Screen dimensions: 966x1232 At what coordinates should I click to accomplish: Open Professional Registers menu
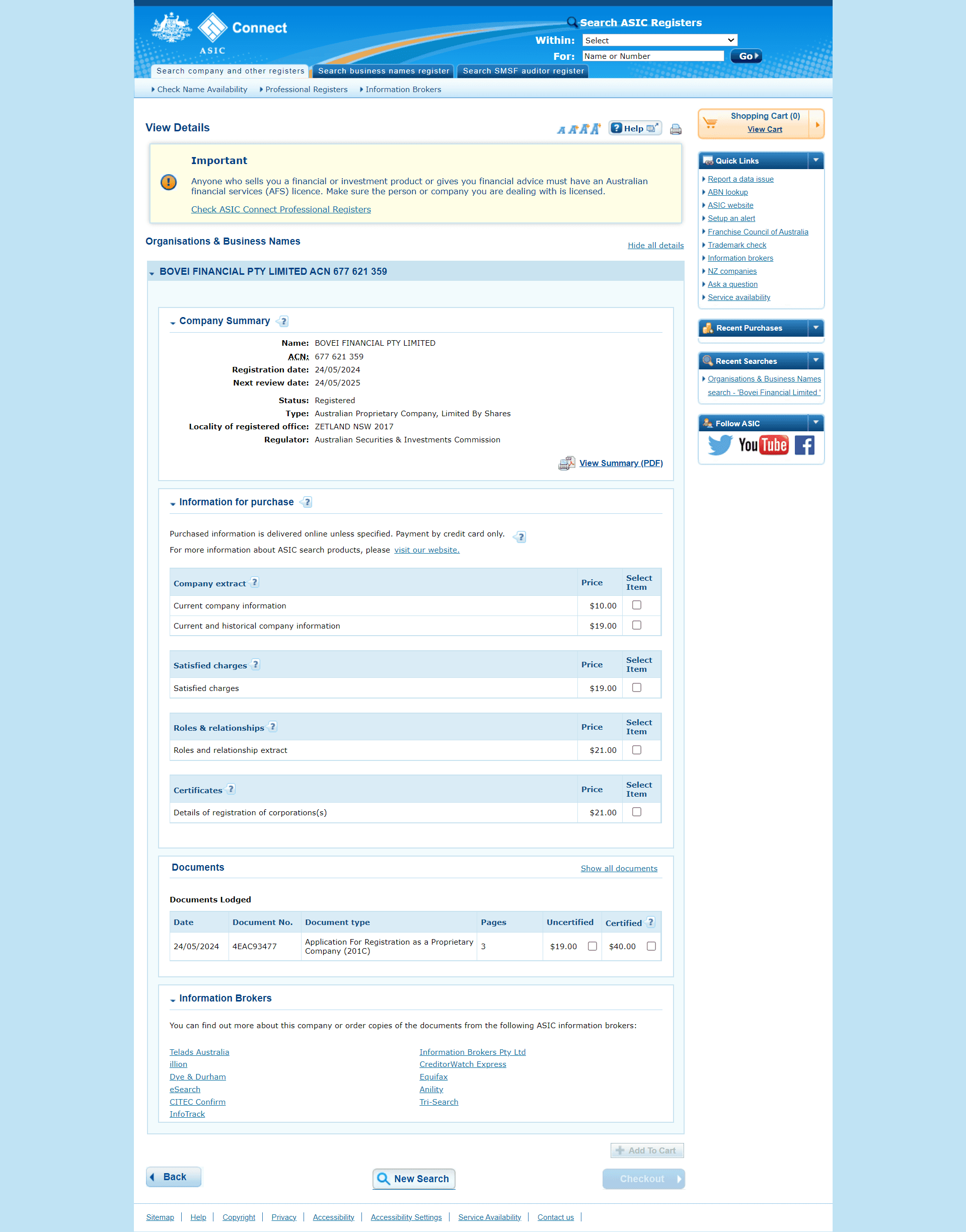306,90
